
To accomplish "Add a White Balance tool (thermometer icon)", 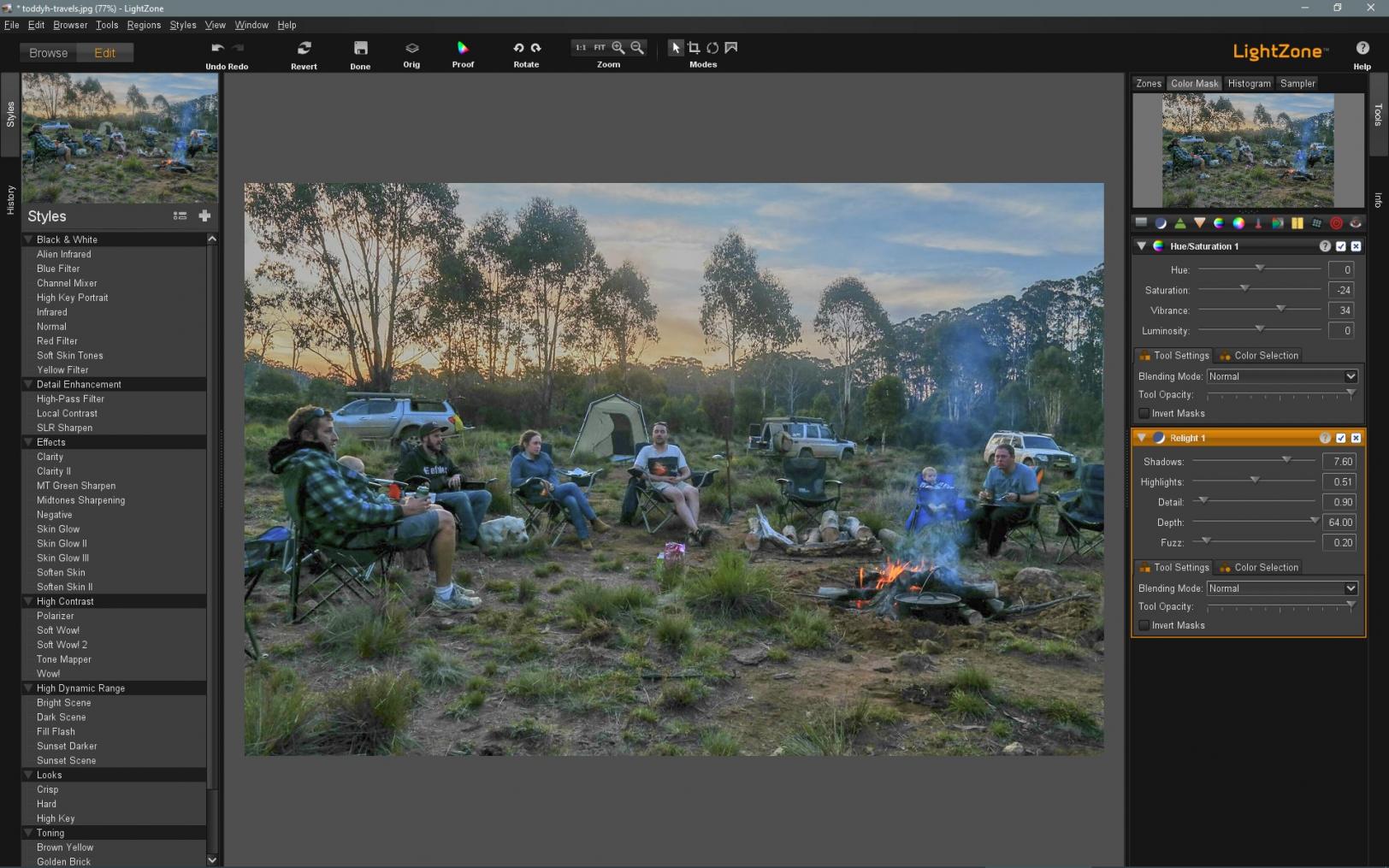I will (1258, 222).
